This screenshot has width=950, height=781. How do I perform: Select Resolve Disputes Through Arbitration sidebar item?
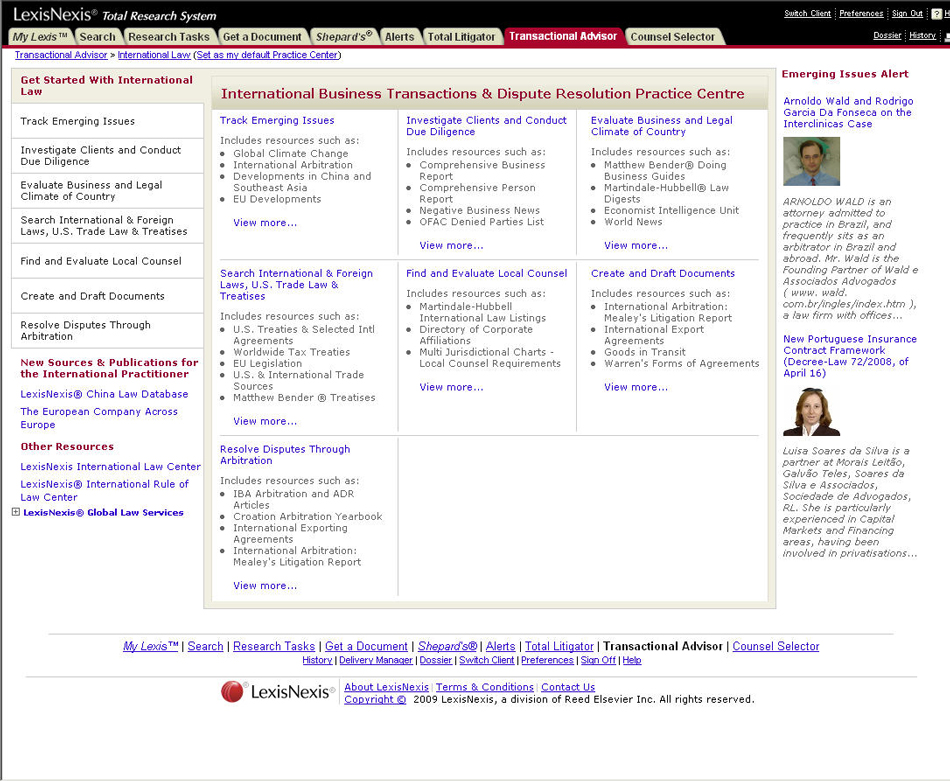click(x=107, y=331)
